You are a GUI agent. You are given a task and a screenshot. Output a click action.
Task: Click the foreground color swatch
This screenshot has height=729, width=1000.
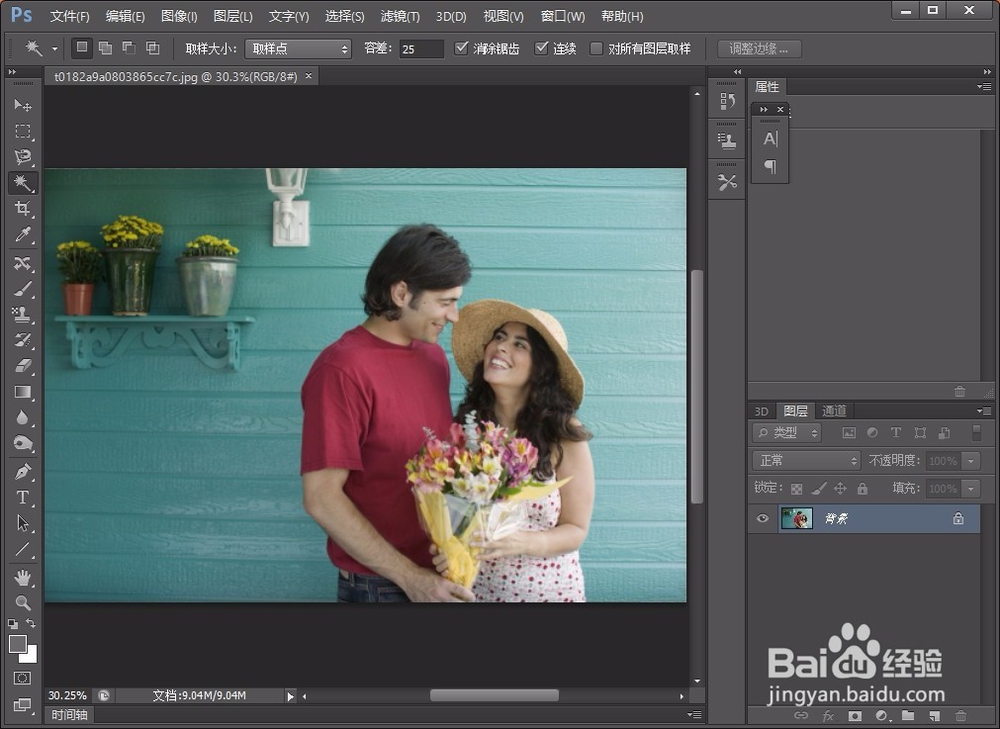[x=17, y=644]
